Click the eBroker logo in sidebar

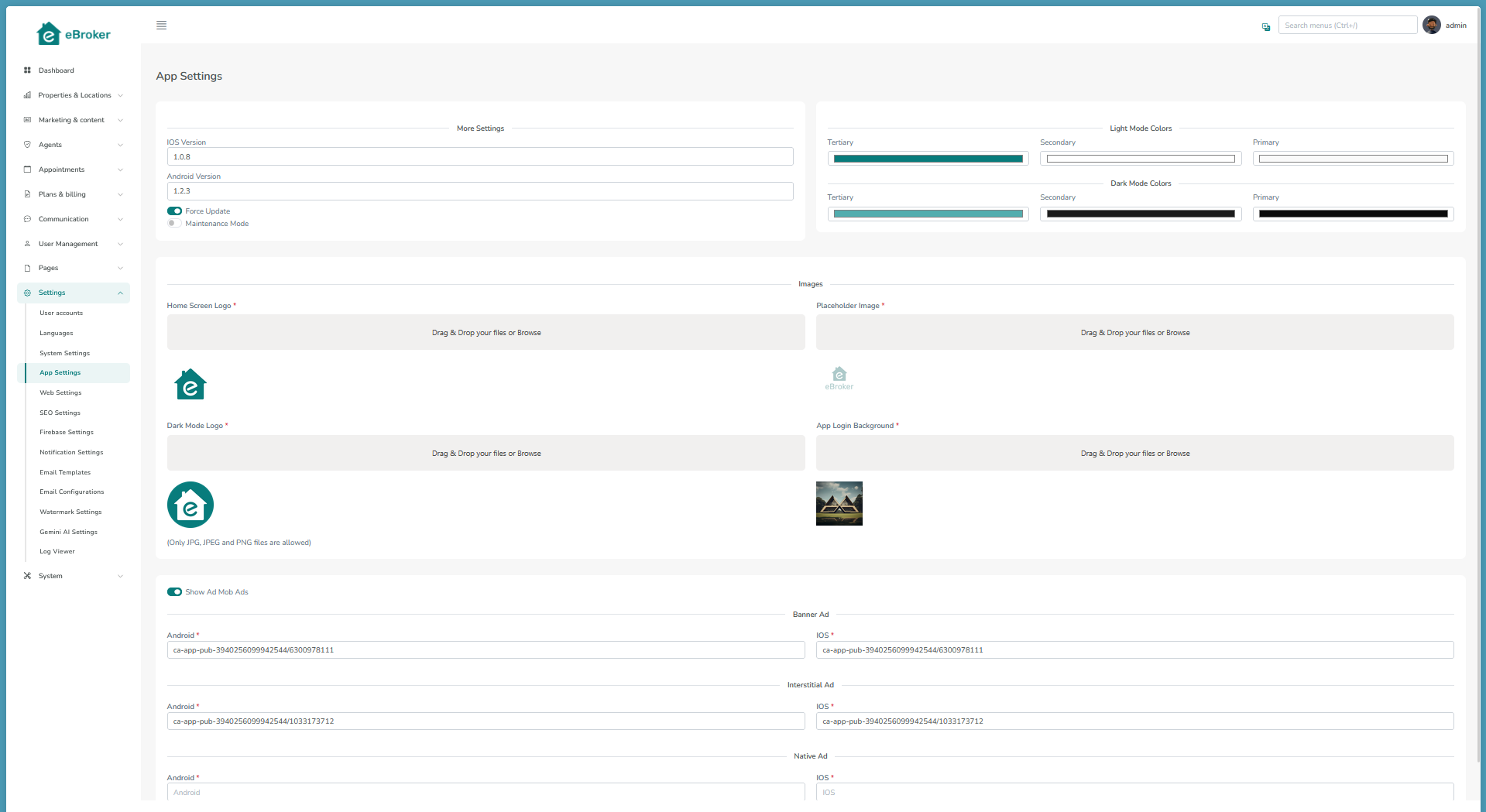pos(74,34)
